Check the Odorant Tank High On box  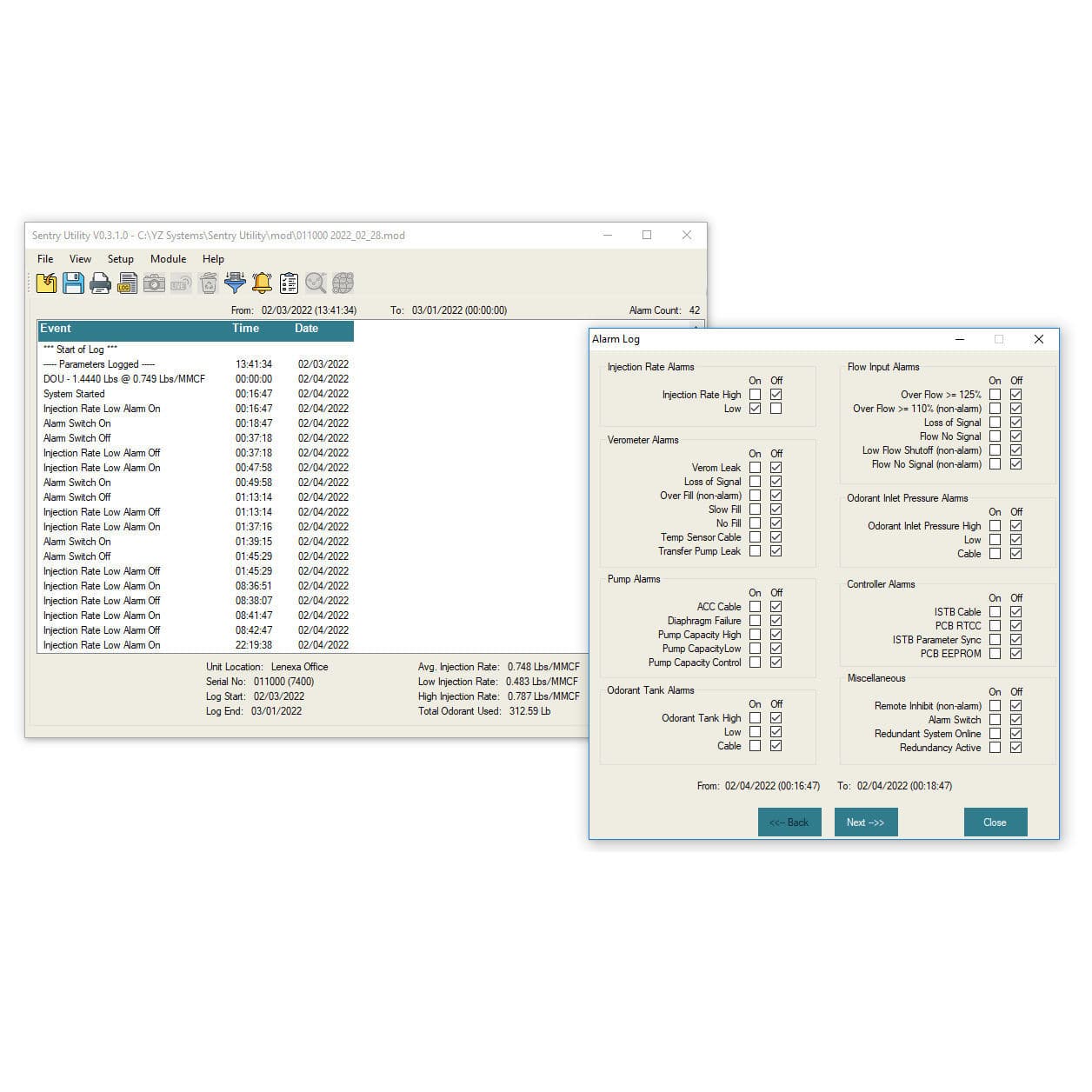[755, 717]
